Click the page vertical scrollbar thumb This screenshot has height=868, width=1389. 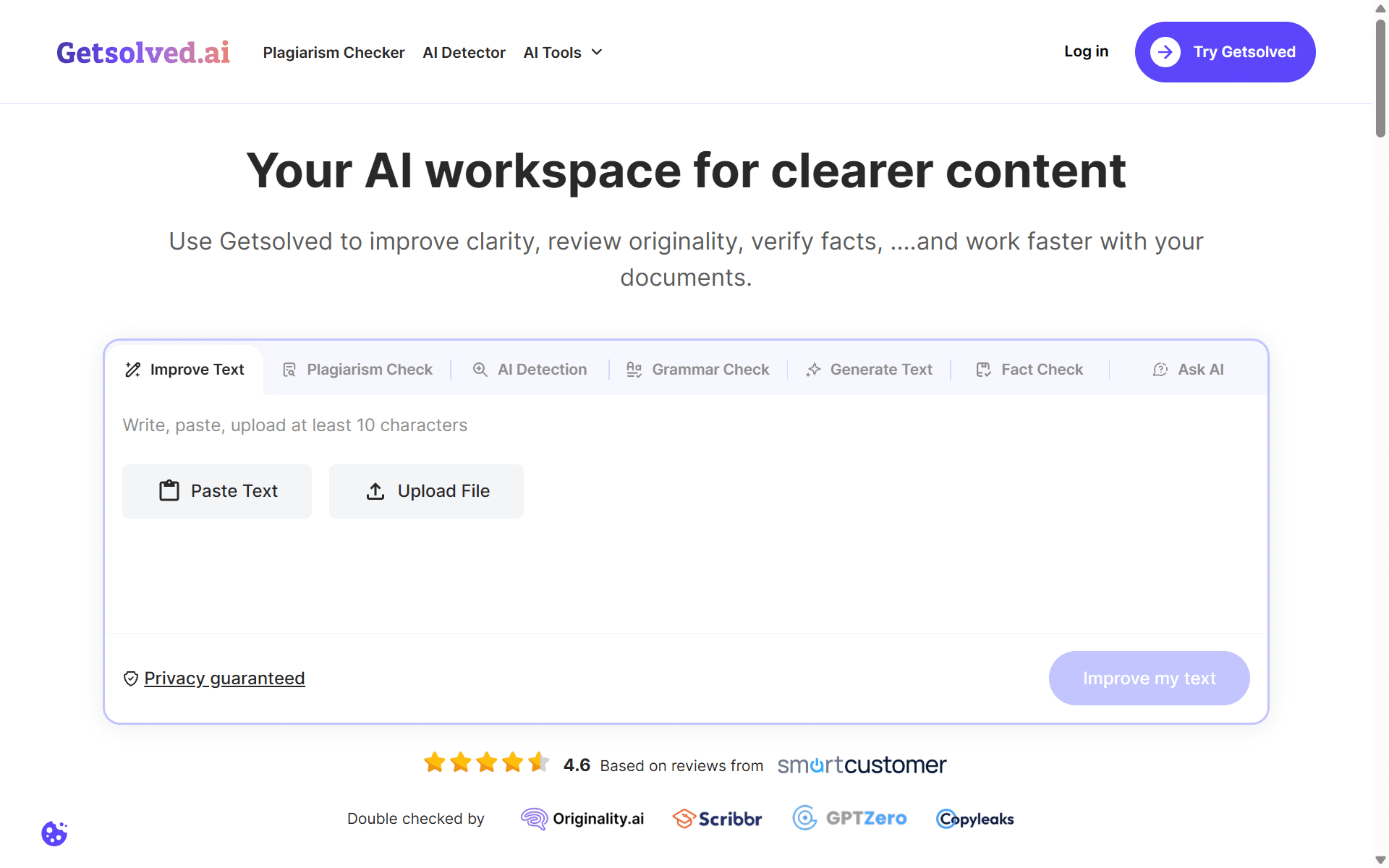coord(1380,78)
